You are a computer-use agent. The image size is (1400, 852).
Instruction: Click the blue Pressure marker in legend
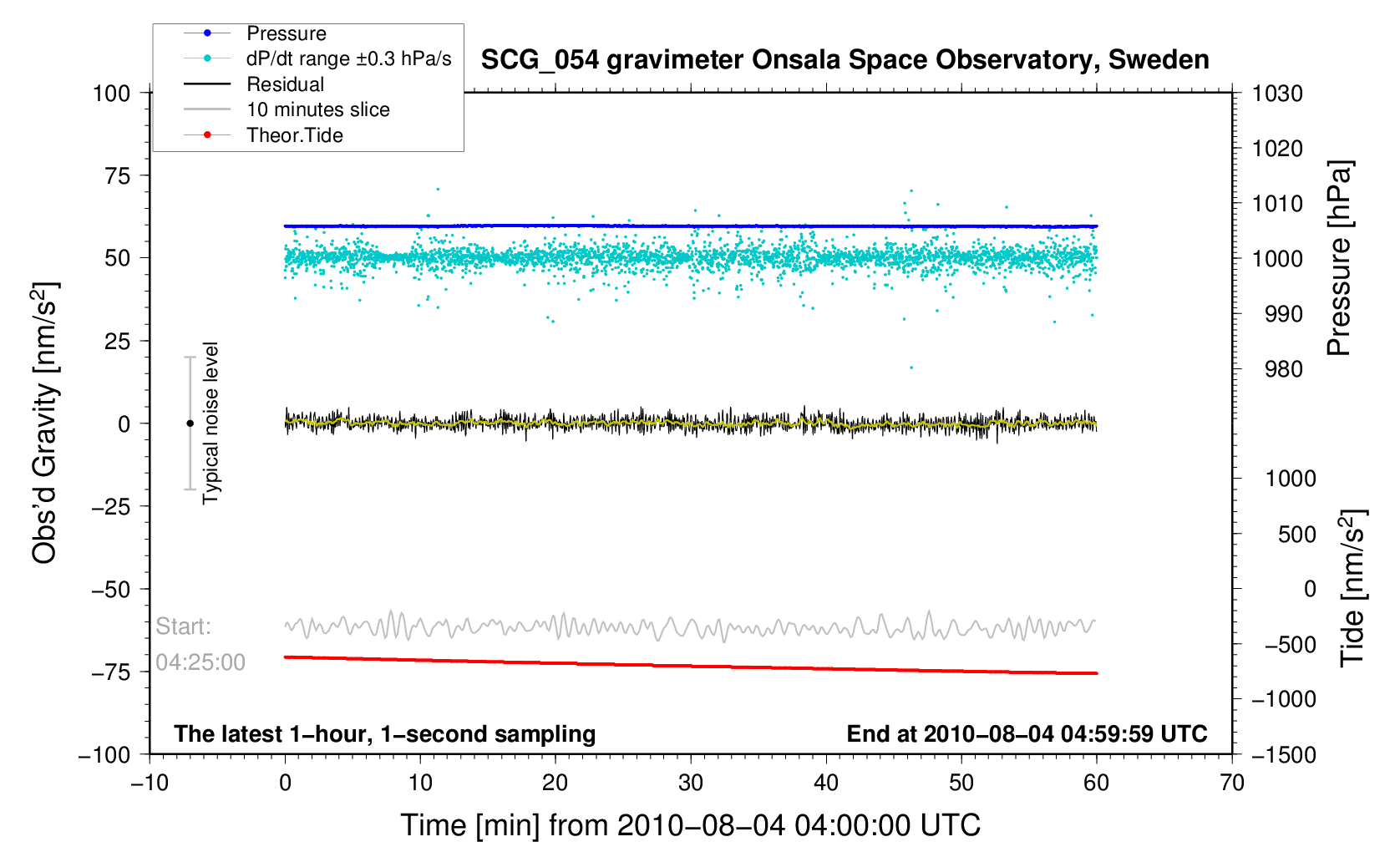point(207,33)
